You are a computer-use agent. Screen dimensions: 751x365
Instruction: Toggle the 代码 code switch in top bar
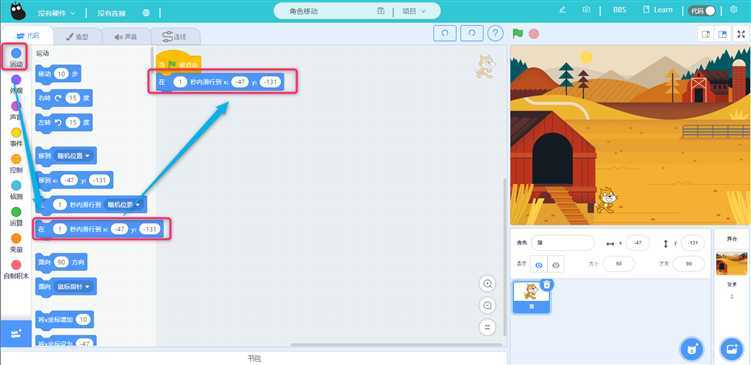(x=702, y=10)
